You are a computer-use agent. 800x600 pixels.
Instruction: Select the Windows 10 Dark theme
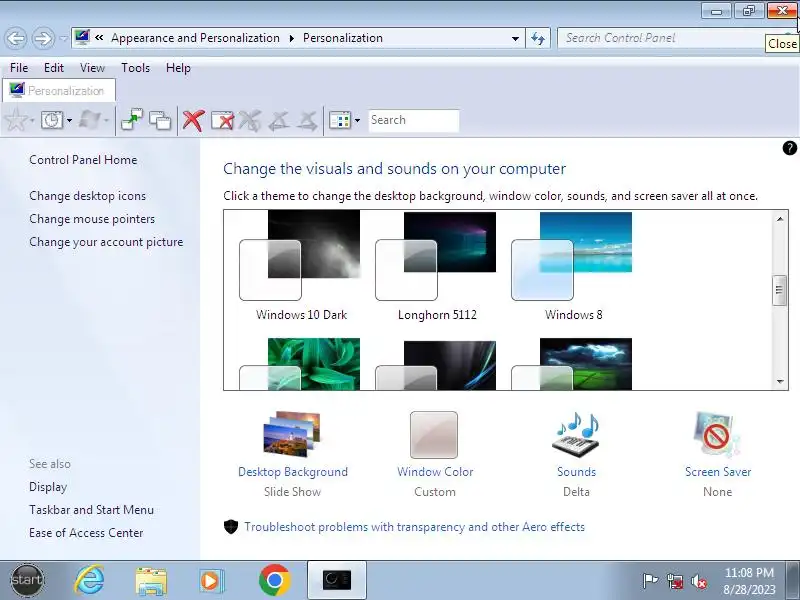(x=301, y=267)
